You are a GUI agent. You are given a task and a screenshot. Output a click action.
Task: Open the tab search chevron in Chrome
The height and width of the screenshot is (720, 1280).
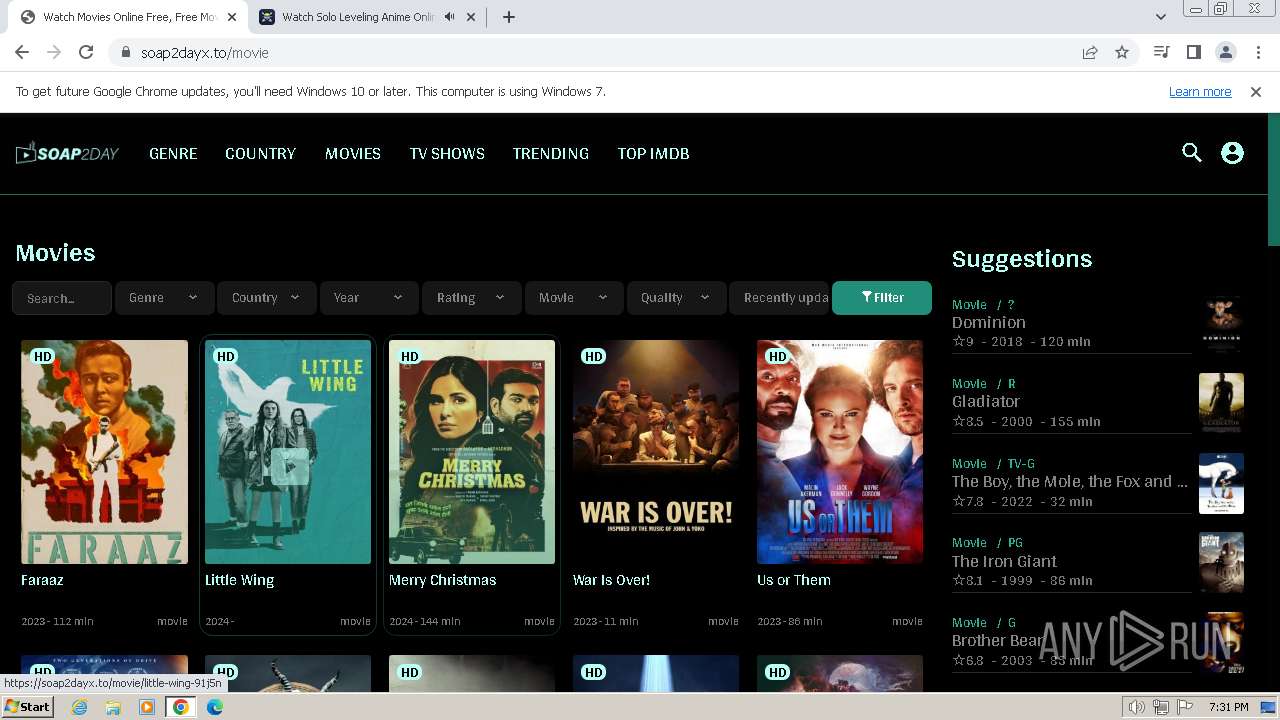tap(1160, 17)
